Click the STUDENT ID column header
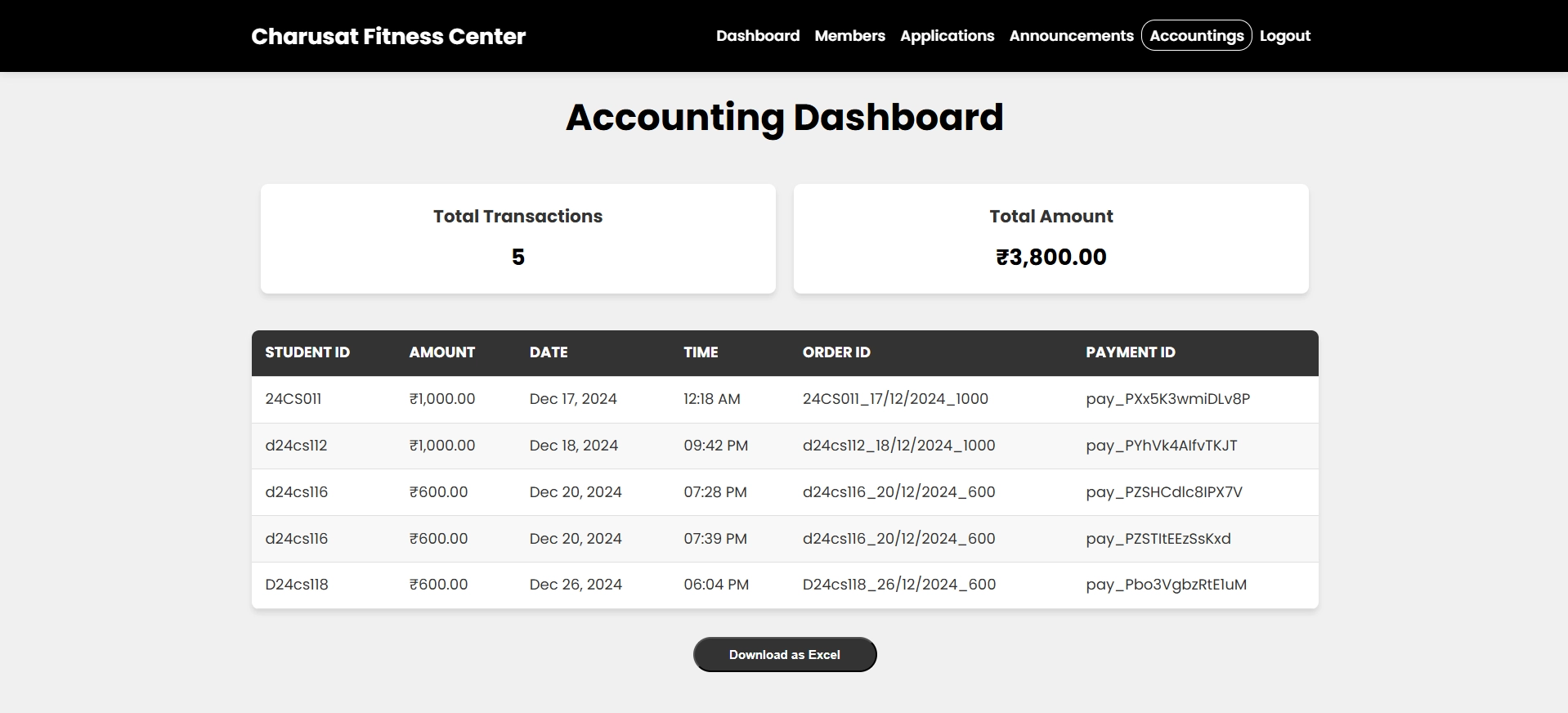 coord(307,352)
